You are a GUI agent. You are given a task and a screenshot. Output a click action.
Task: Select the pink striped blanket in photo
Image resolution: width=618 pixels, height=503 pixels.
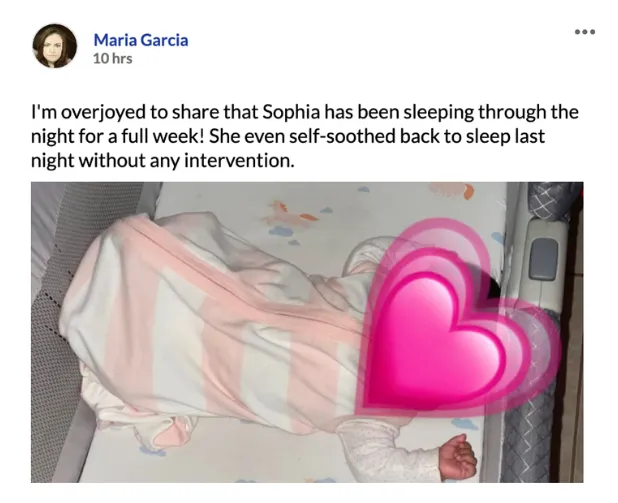[x=213, y=323]
